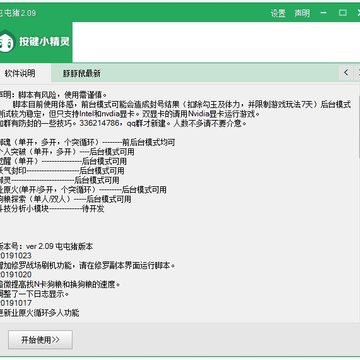Click the 业原火循环多人功能 line
The height and width of the screenshot is (360, 360).
(40, 313)
